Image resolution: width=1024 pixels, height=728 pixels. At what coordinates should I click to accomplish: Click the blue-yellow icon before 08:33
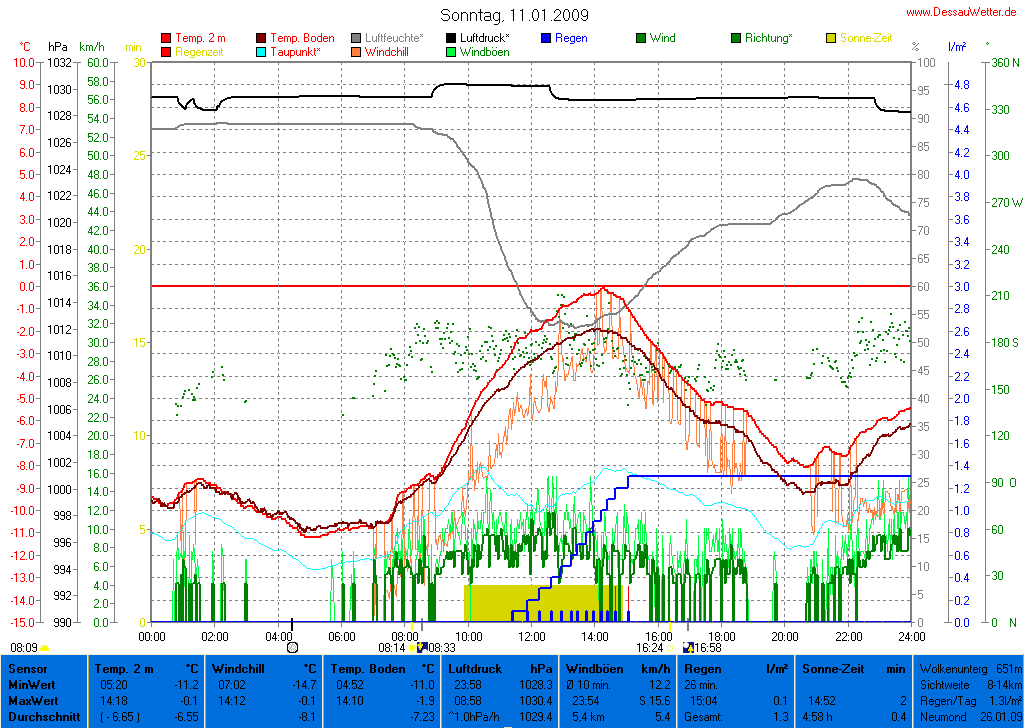pos(422,648)
